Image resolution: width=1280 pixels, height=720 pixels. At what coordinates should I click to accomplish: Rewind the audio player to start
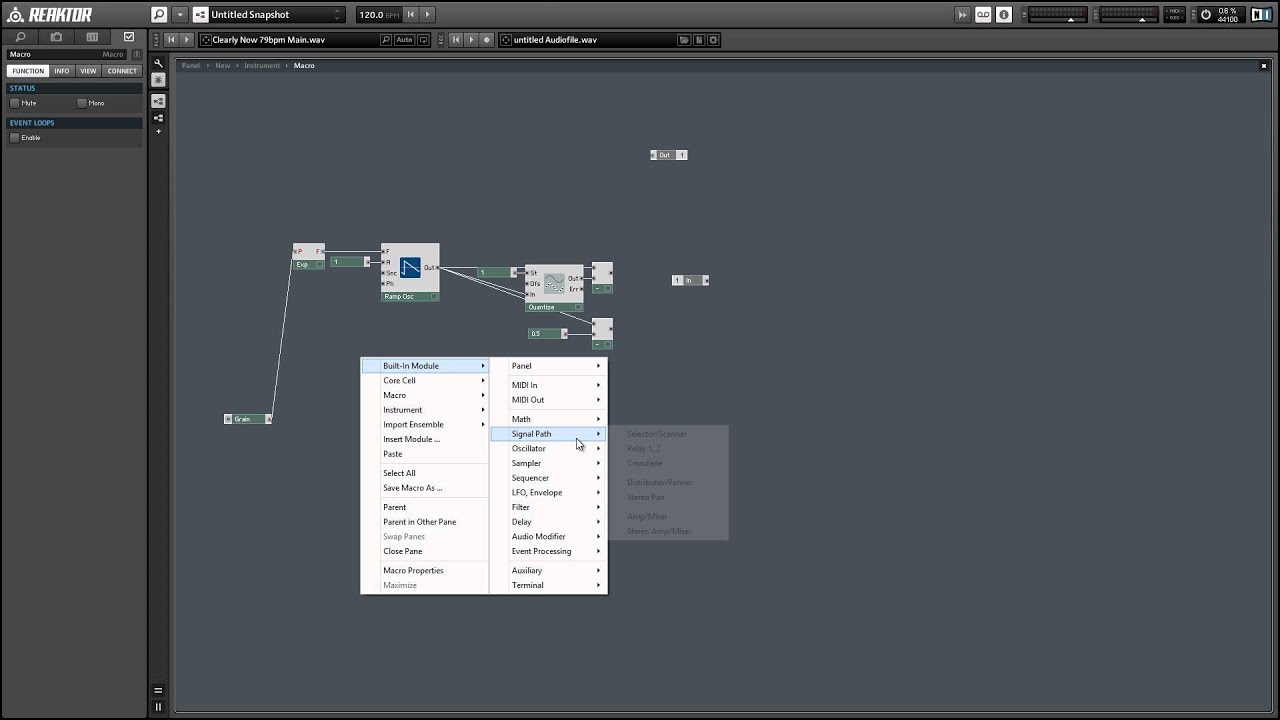pyautogui.click(x=171, y=40)
